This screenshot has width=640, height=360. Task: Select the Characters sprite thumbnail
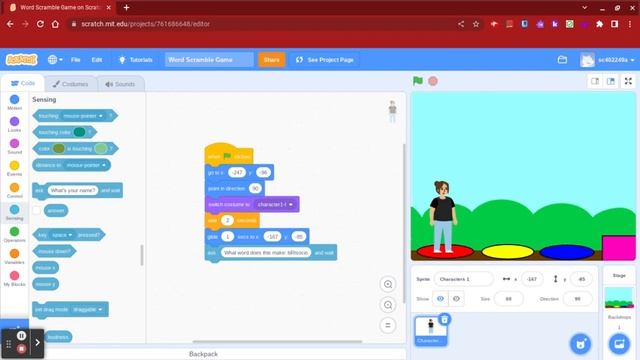(430, 331)
